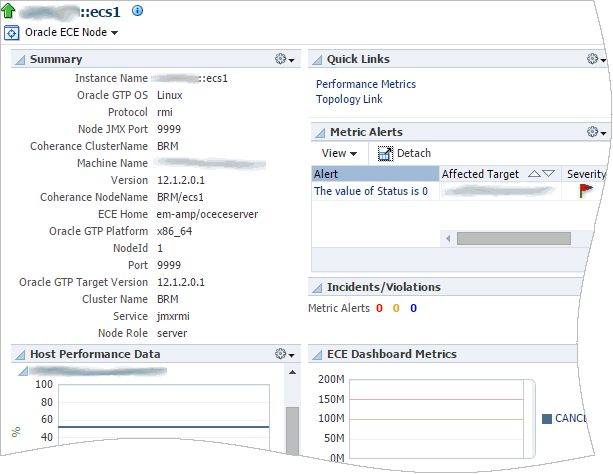The image size is (613, 474).
Task: Collapse the ECE Dashboard Metrics panel
Action: point(317,355)
